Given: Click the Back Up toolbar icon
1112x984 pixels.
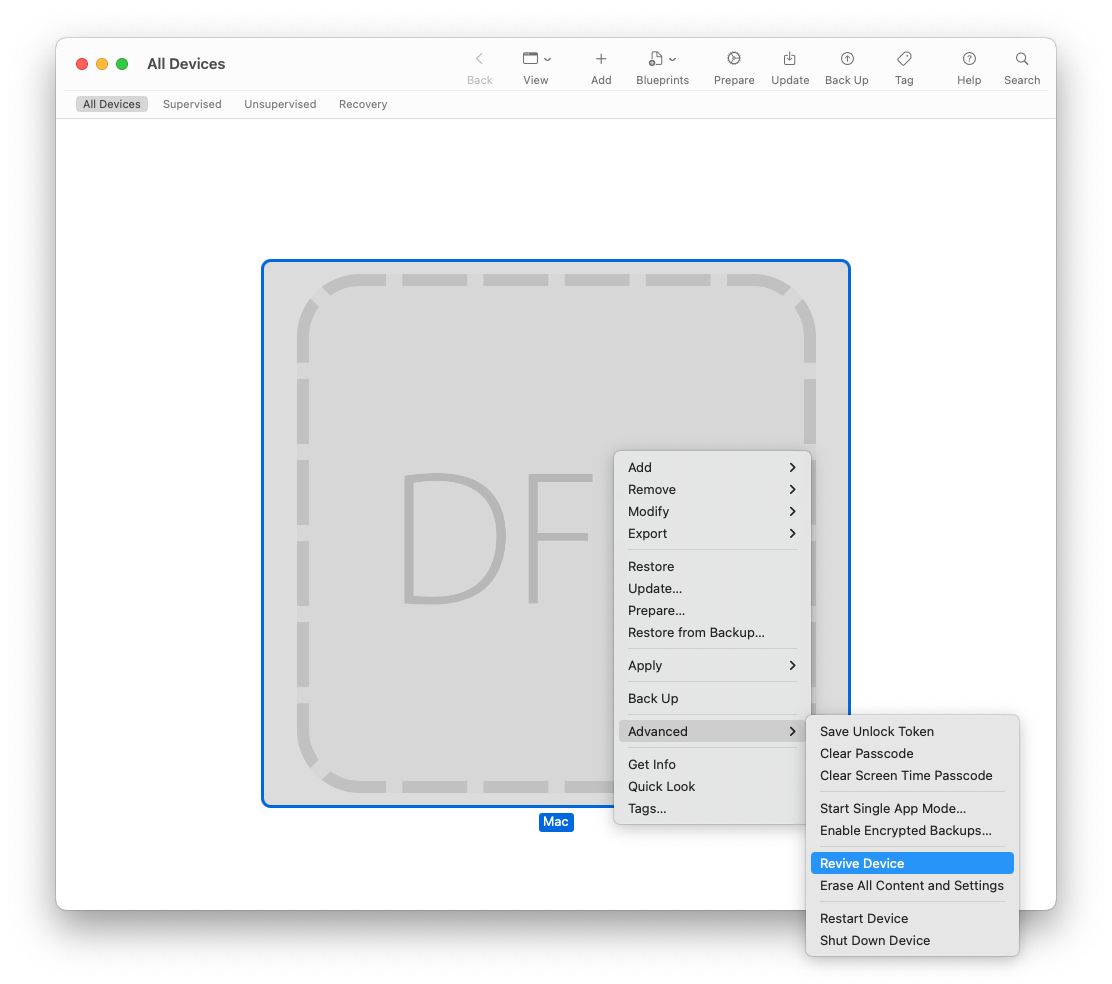Looking at the screenshot, I should 847,59.
